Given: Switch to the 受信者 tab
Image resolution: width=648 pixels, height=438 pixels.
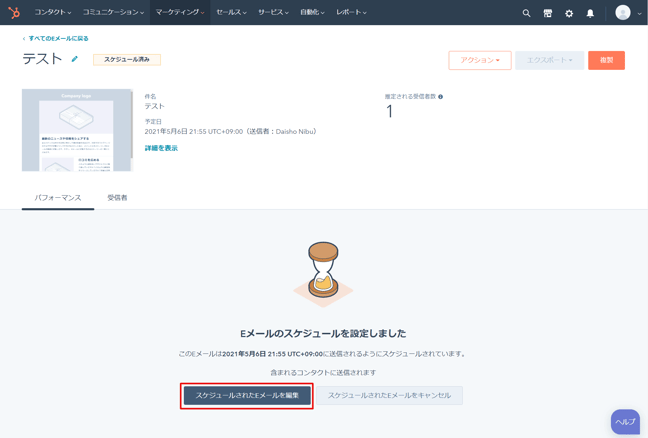Looking at the screenshot, I should point(117,198).
